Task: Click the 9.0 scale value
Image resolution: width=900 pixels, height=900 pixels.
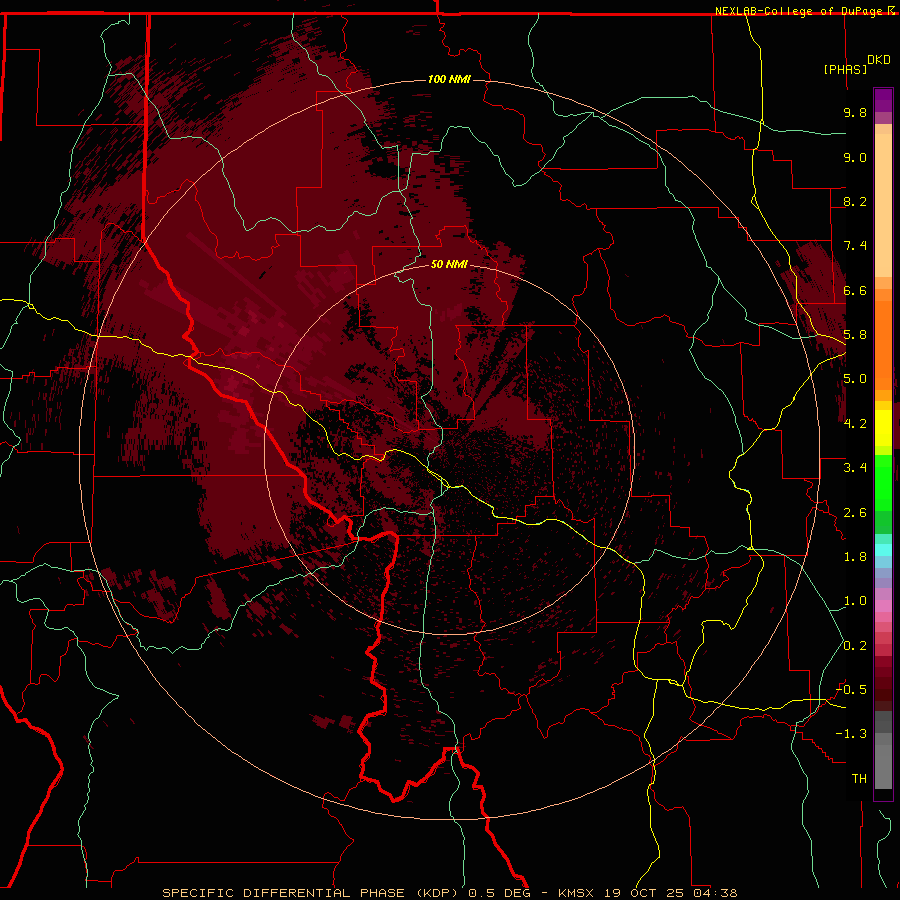Action: tap(855, 157)
